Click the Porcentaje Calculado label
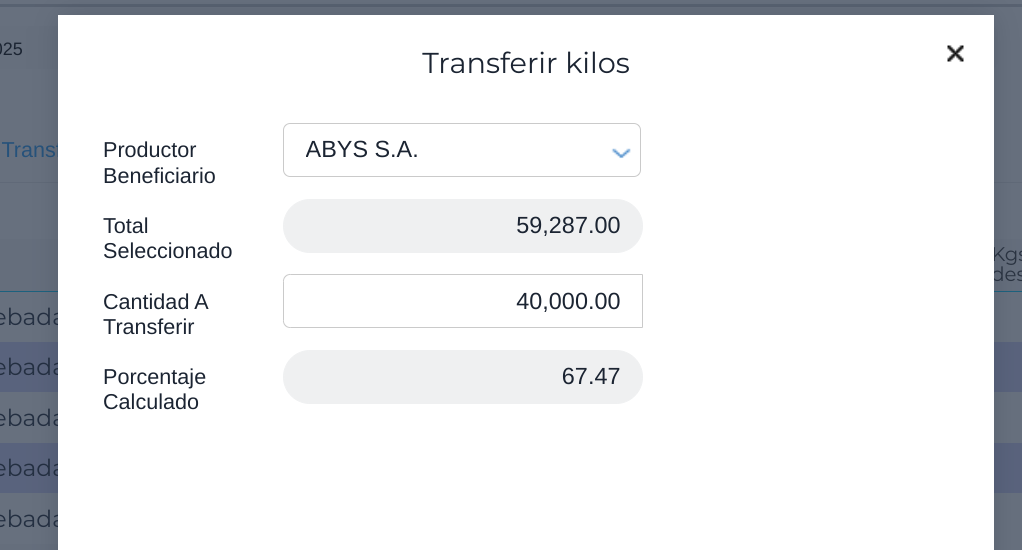Image resolution: width=1022 pixels, height=550 pixels. coord(154,389)
